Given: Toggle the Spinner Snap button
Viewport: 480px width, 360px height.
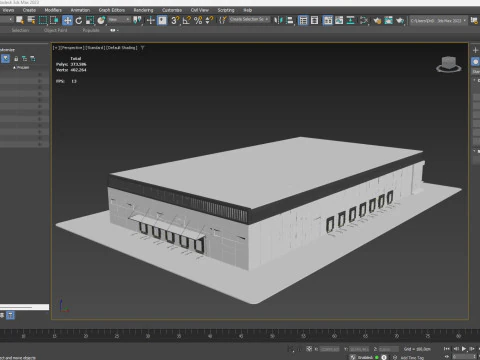Looking at the screenshot, I should point(209,20).
